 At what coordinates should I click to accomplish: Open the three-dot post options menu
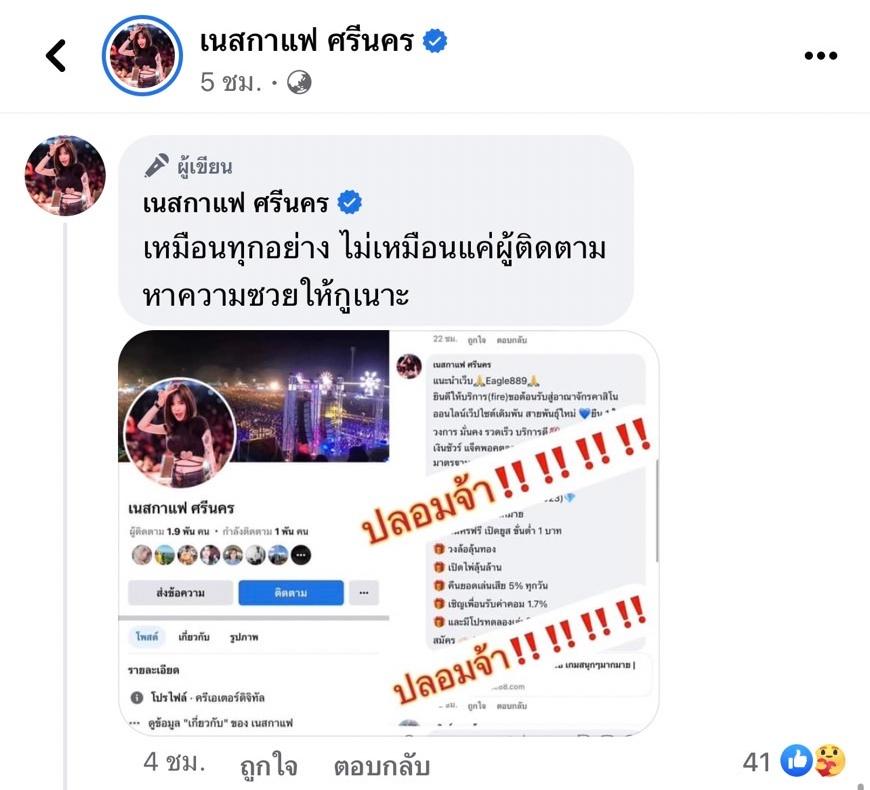click(821, 55)
